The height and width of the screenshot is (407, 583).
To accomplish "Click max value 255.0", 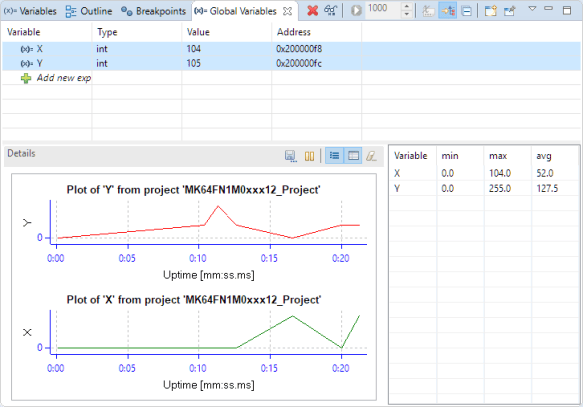I will [500, 188].
